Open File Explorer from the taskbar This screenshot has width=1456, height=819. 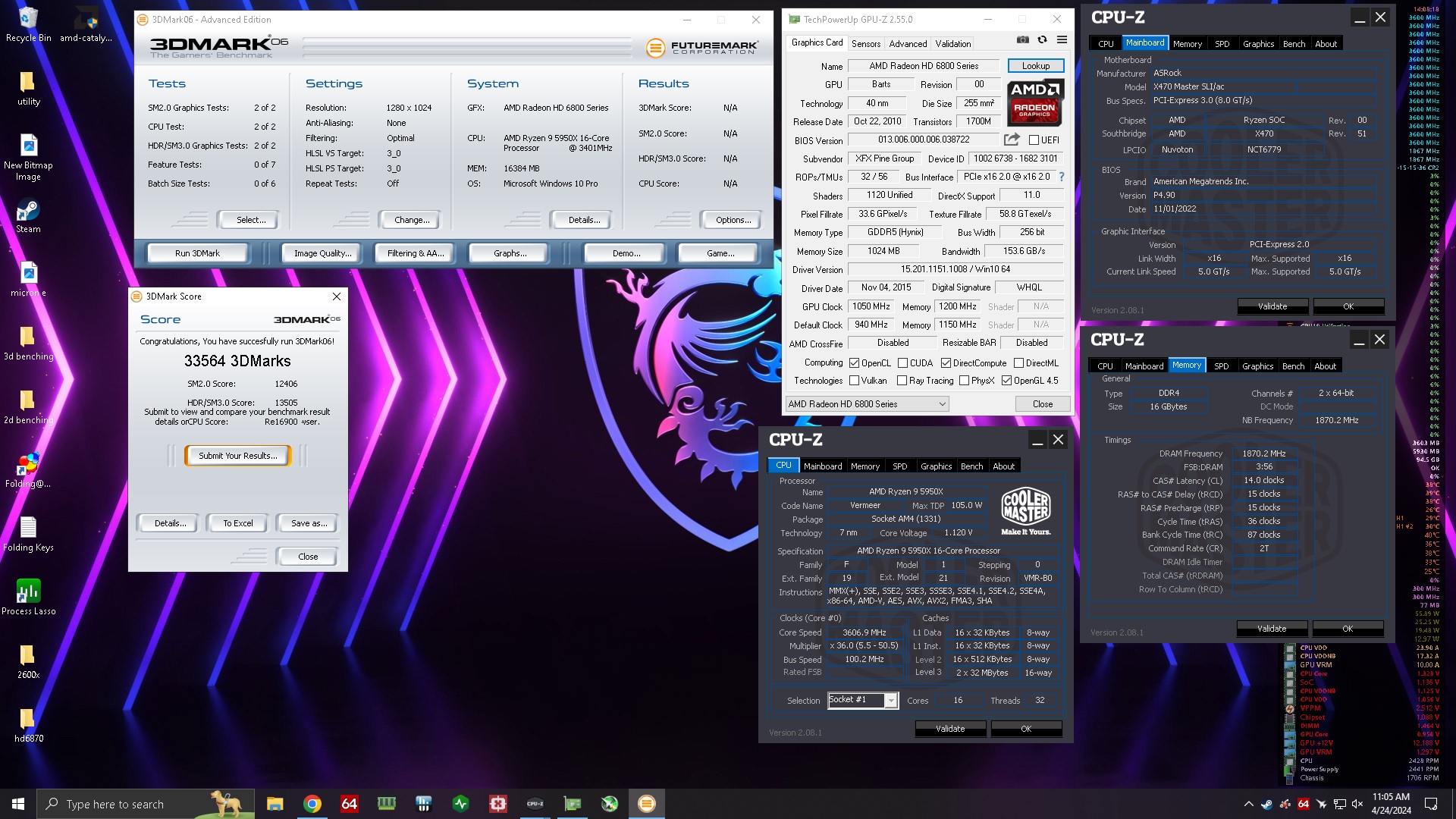[275, 804]
